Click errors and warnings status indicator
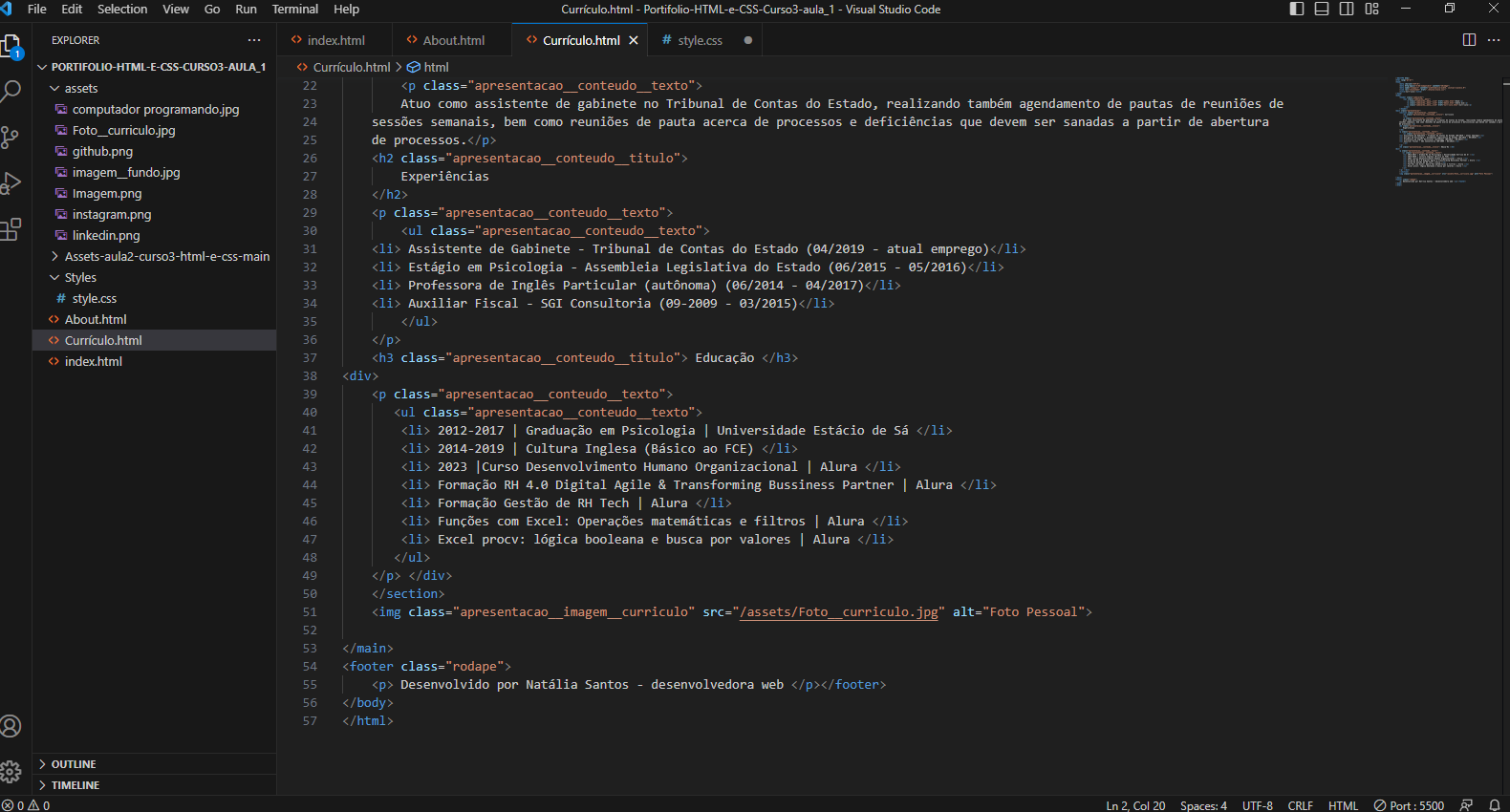The image size is (1510, 812). (26, 805)
